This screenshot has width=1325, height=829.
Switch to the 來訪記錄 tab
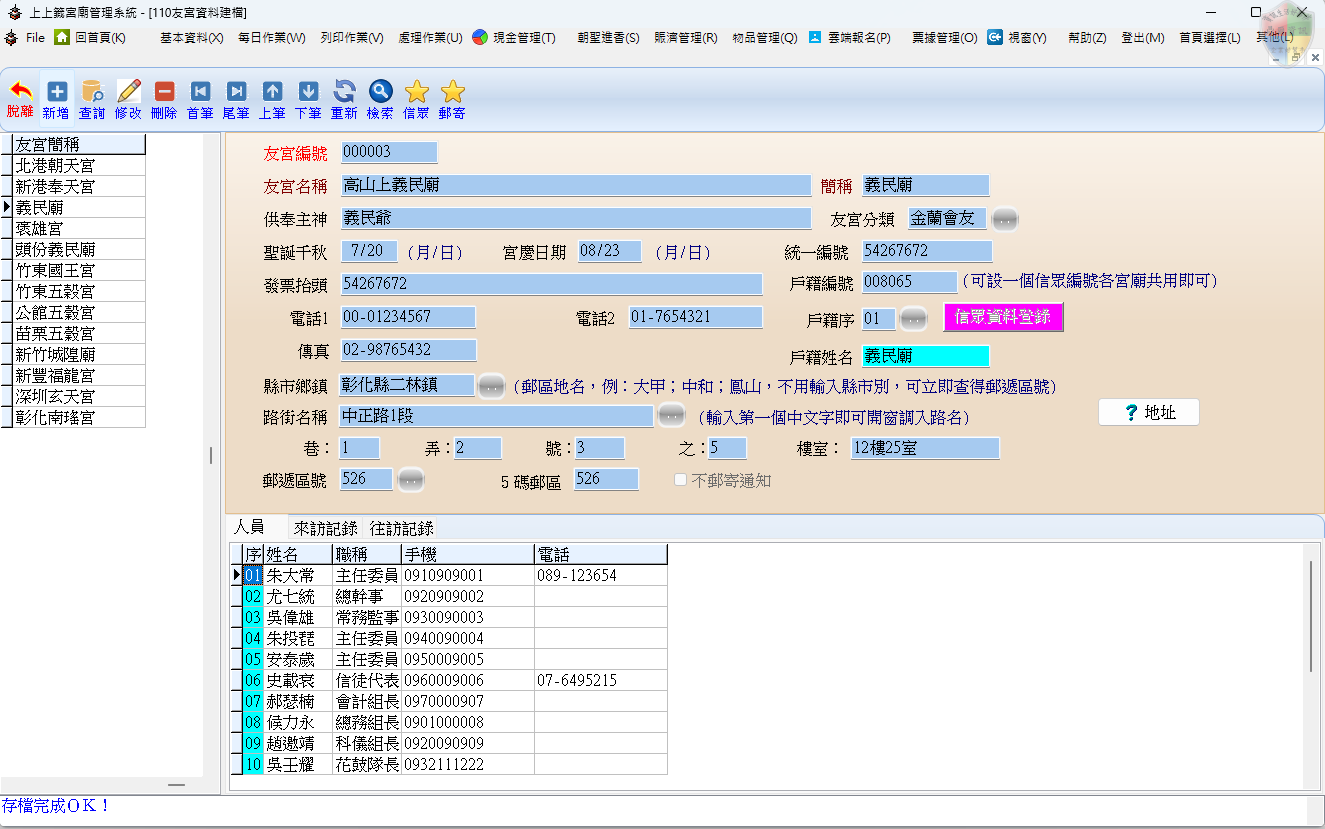(x=325, y=528)
